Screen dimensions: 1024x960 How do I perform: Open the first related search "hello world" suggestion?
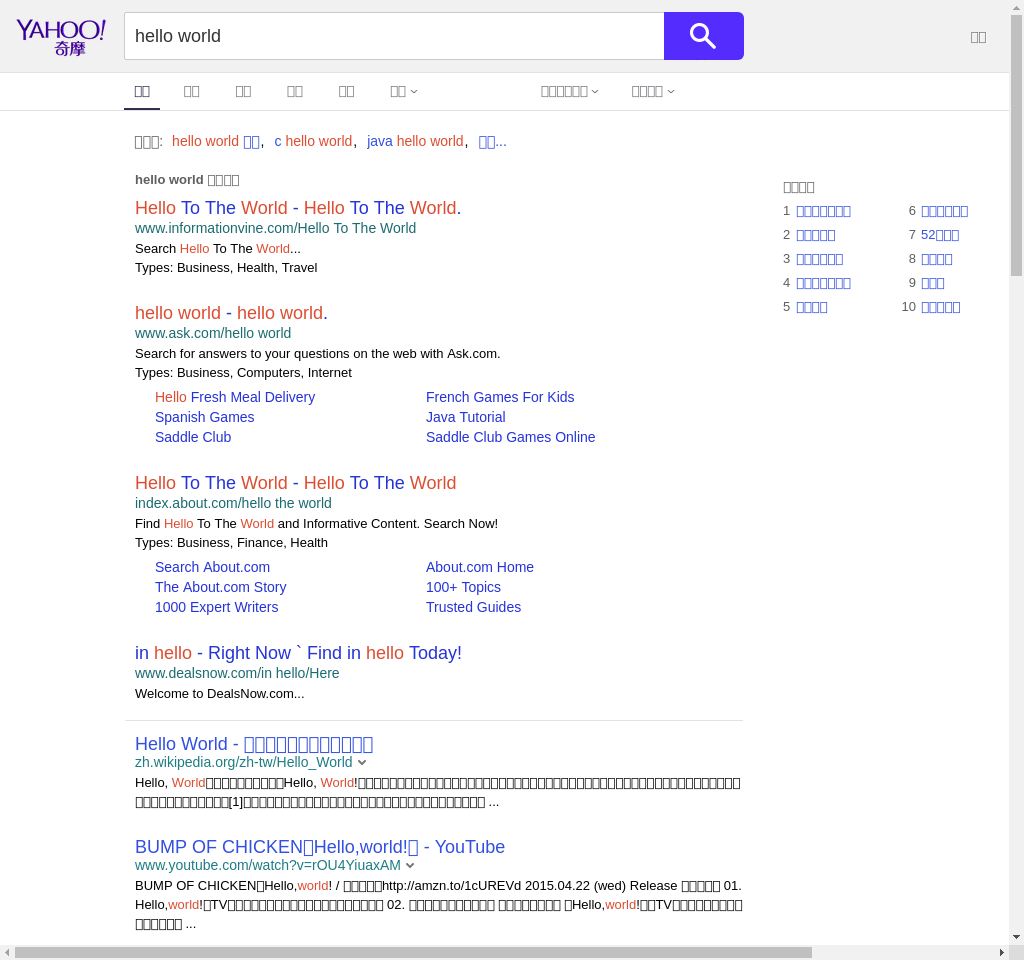coord(216,141)
